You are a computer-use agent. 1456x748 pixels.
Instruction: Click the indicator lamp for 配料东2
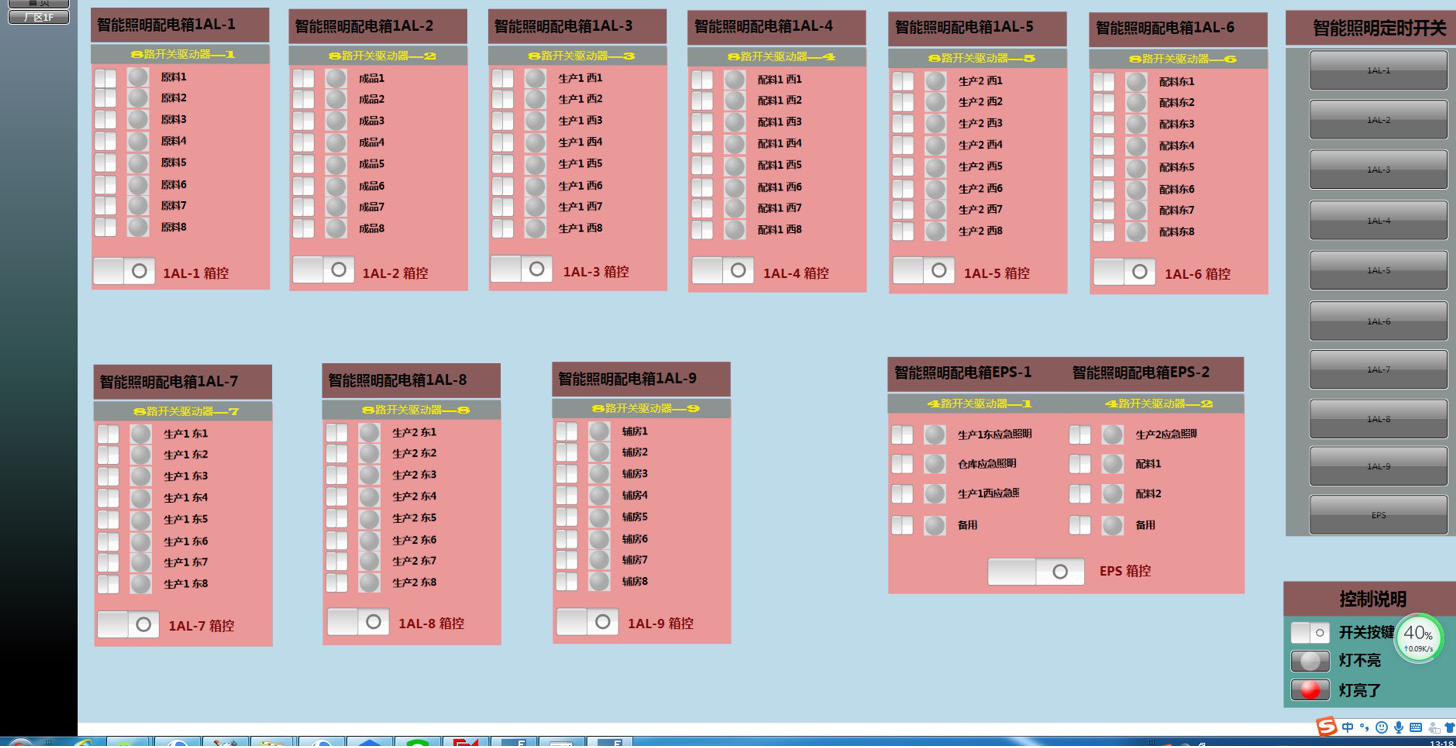[1136, 103]
